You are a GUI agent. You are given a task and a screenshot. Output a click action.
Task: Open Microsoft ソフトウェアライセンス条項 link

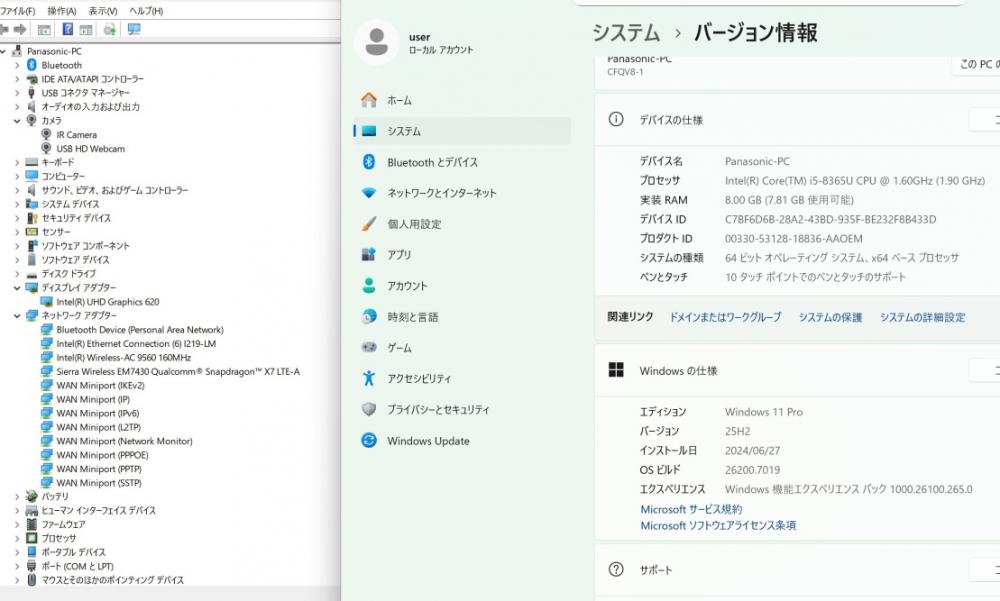[718, 526]
